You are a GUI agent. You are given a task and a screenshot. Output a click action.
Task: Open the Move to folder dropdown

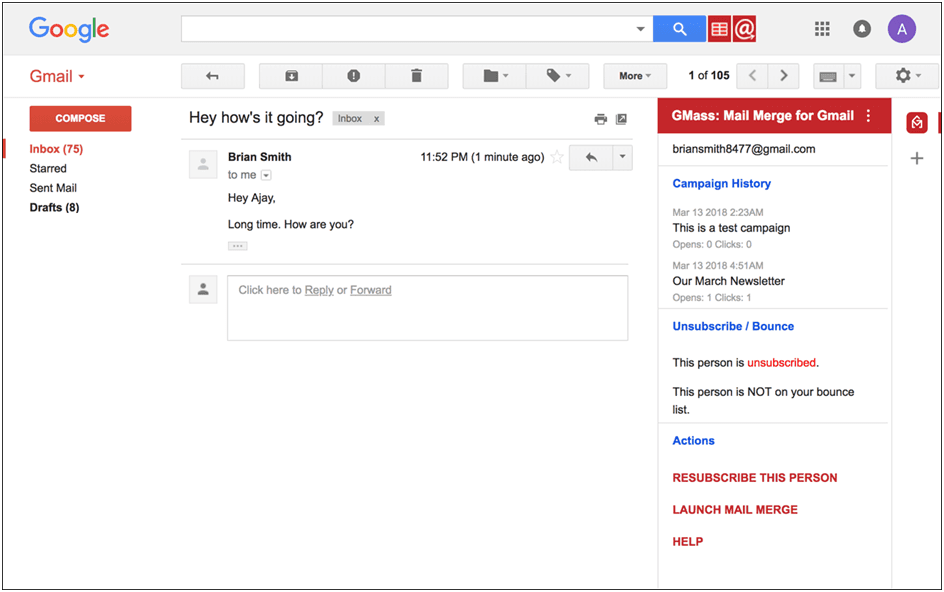tap(494, 76)
